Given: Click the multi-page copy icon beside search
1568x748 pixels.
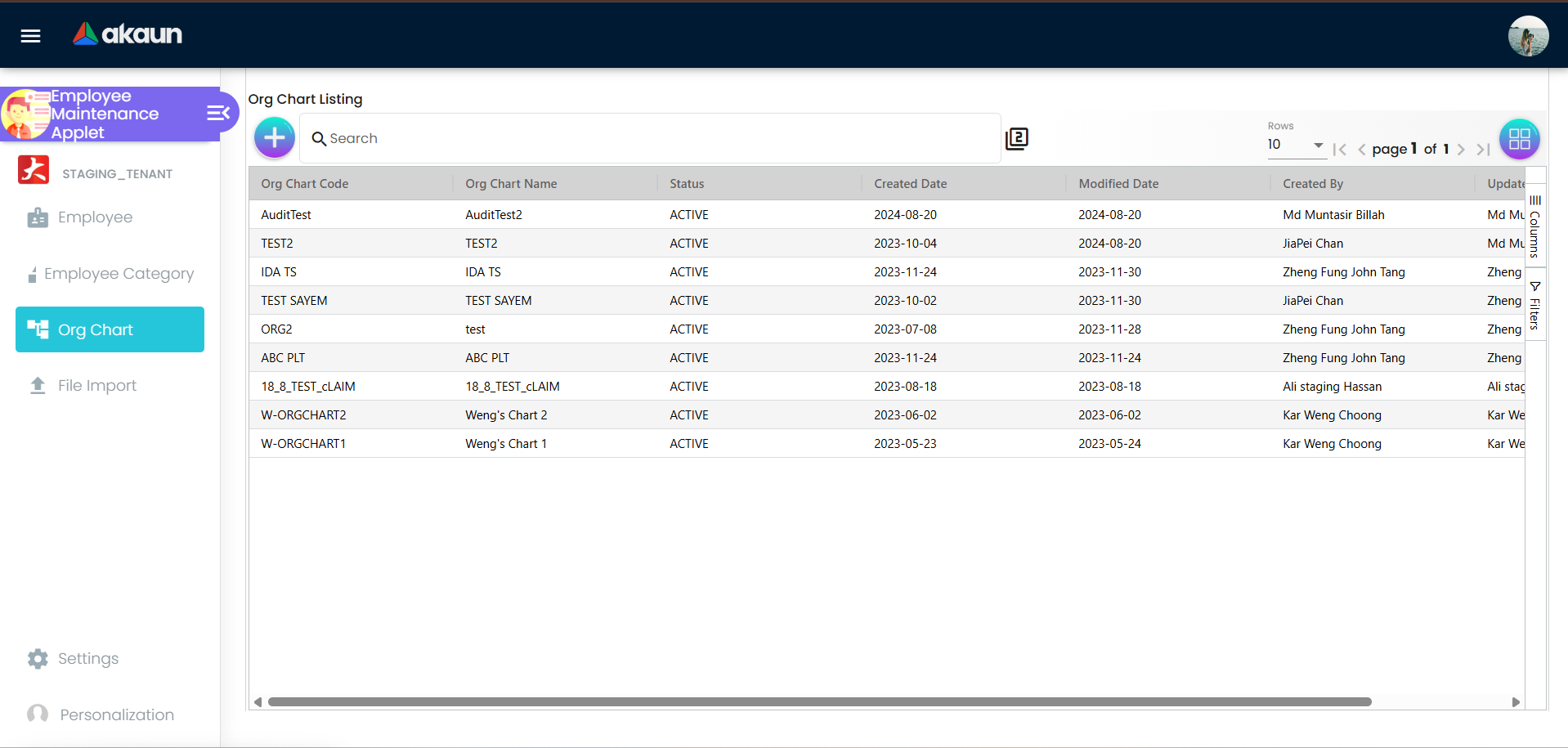Looking at the screenshot, I should 1016,138.
